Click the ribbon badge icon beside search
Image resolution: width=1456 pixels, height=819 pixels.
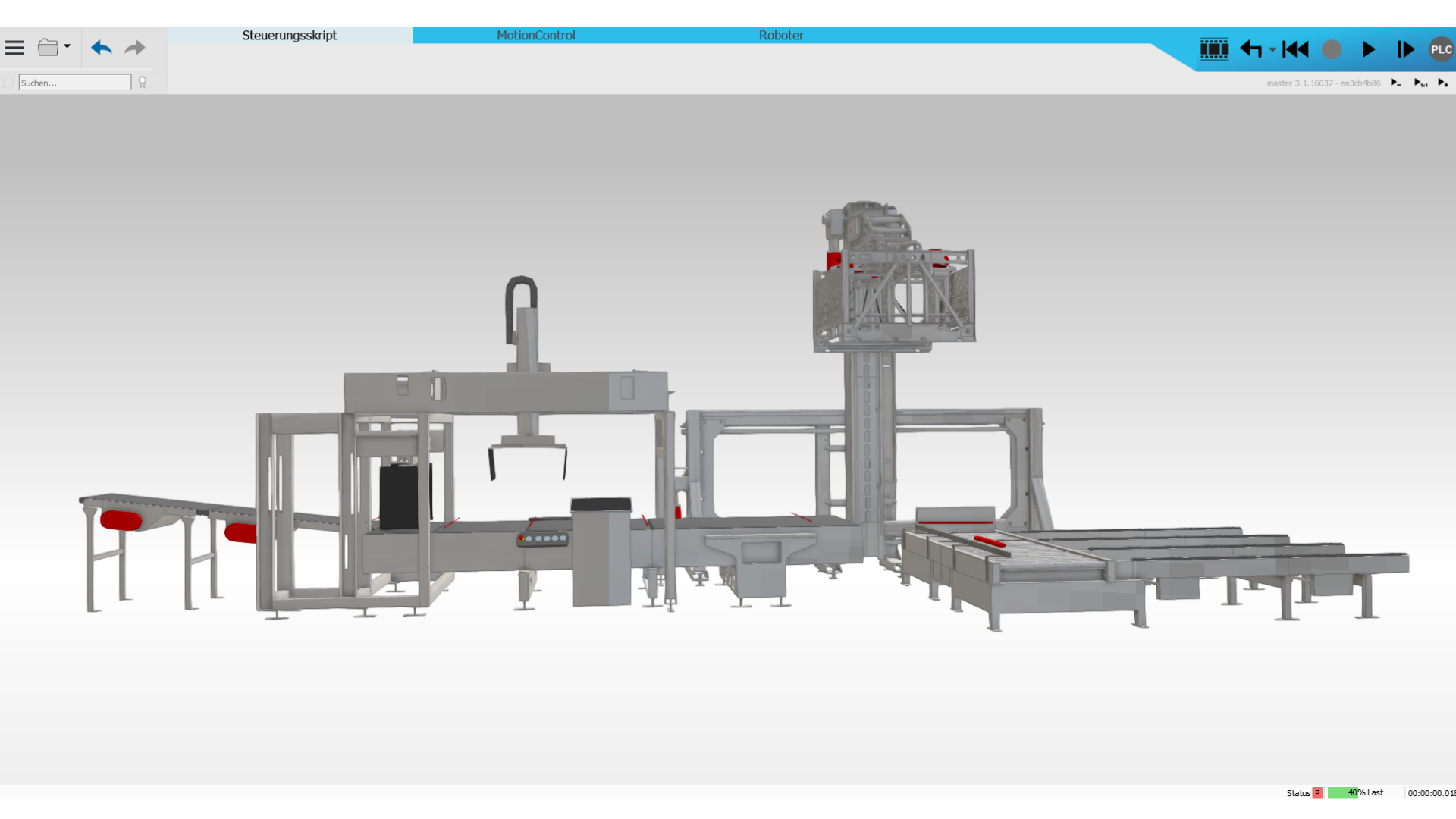coord(142,83)
